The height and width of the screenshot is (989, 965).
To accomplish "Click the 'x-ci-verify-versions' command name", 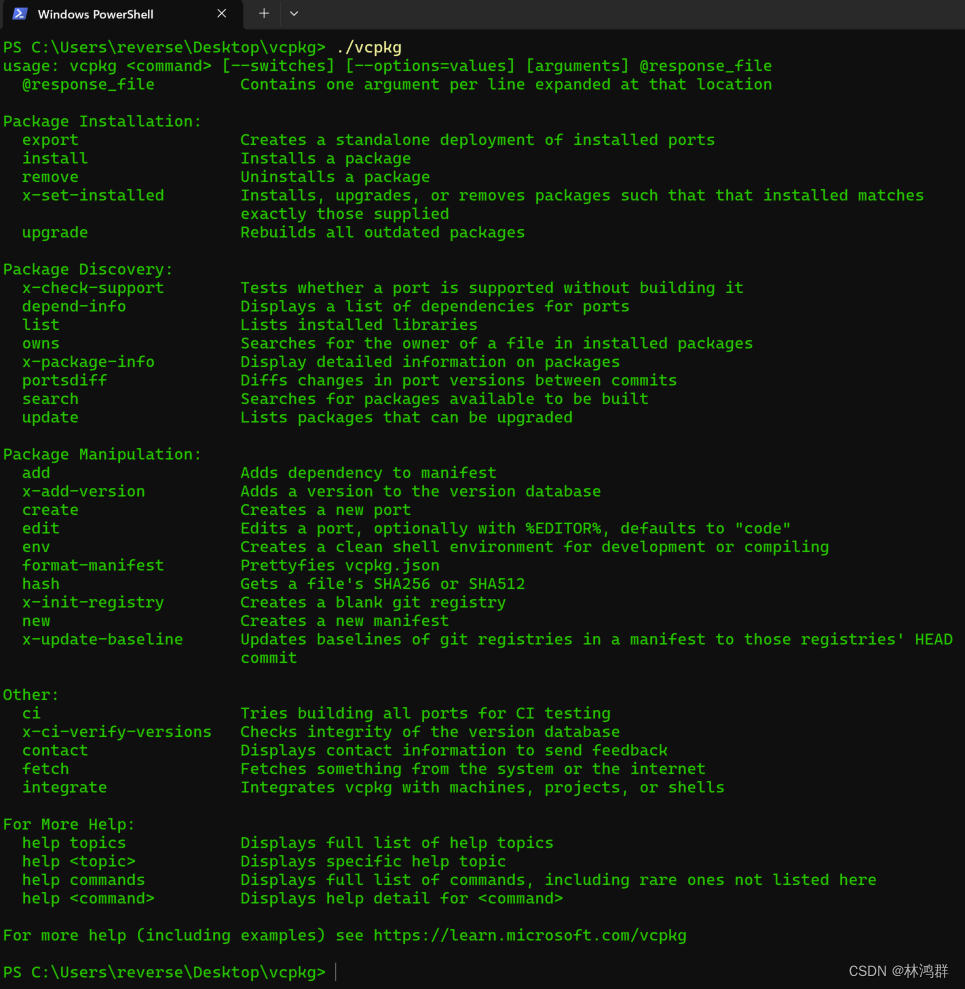I will click(x=117, y=732).
